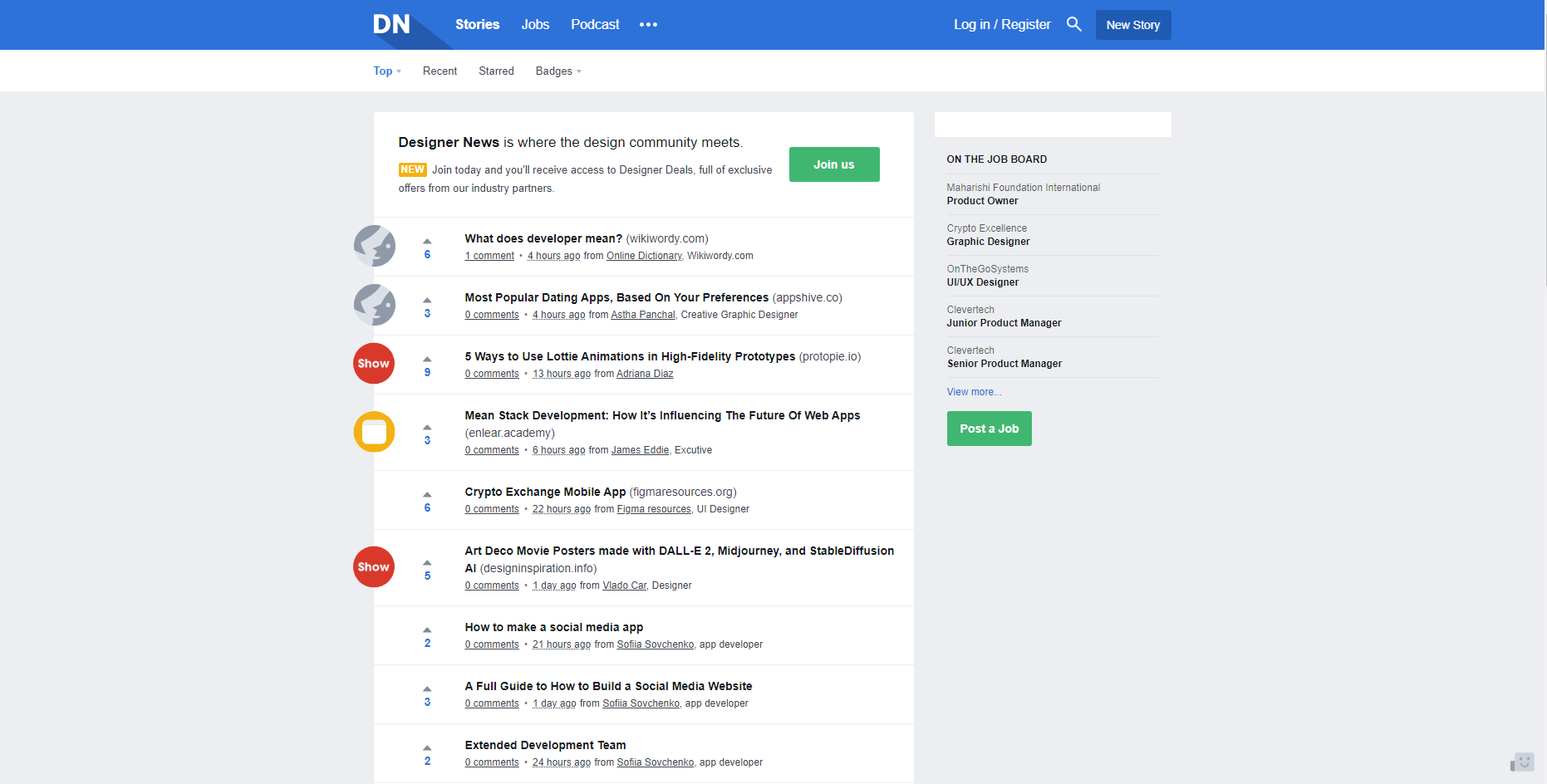
Task: Open the Graphic Designer job listing
Action: pos(988,242)
